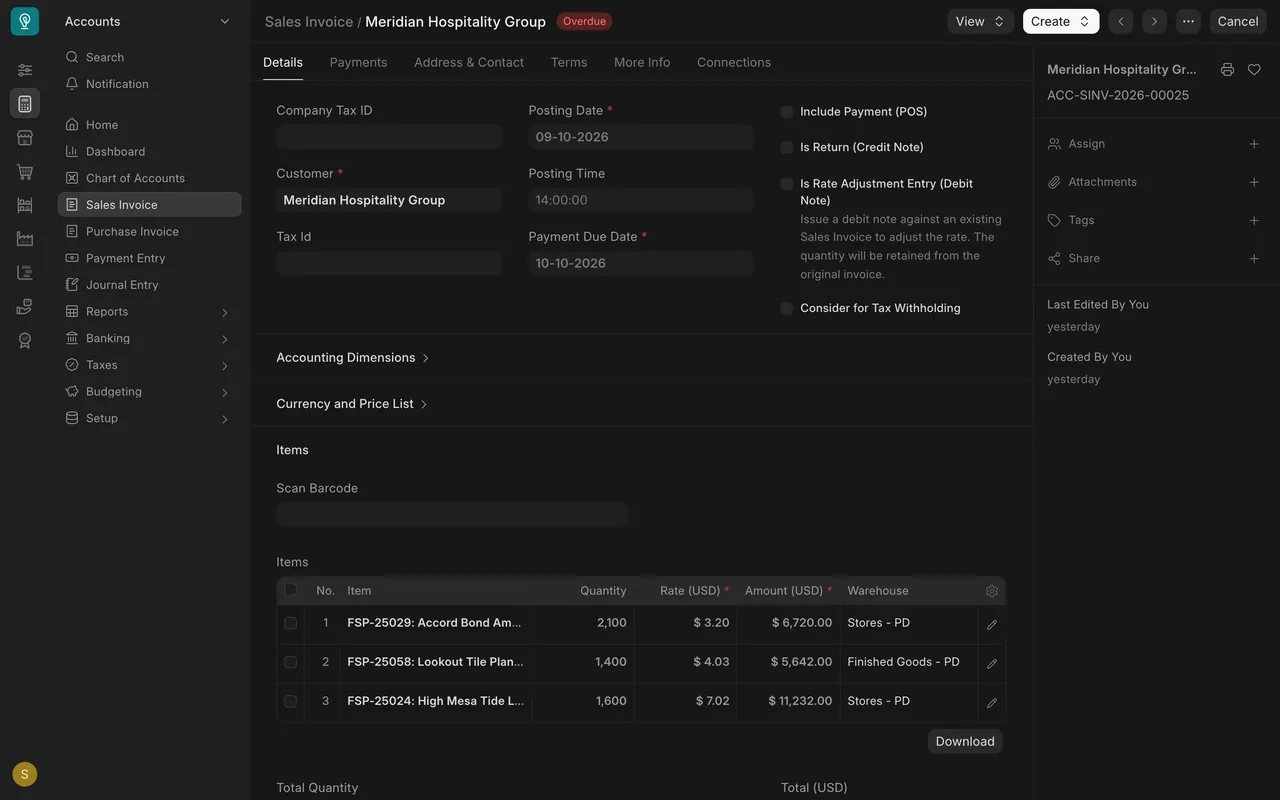Click the Download button below the items table
This screenshot has height=800, width=1280.
point(965,741)
